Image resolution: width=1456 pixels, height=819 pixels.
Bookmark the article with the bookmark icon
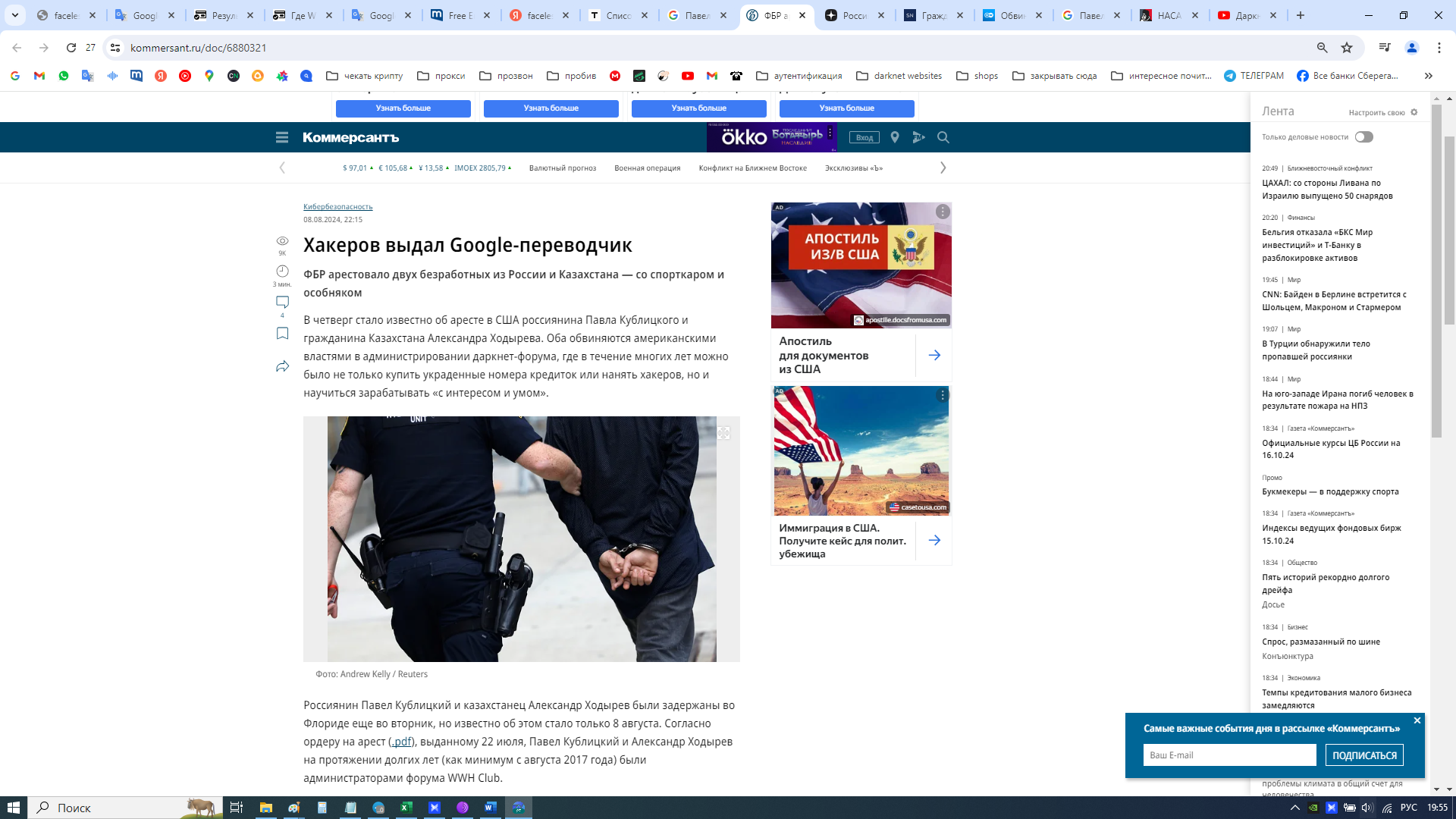point(282,334)
